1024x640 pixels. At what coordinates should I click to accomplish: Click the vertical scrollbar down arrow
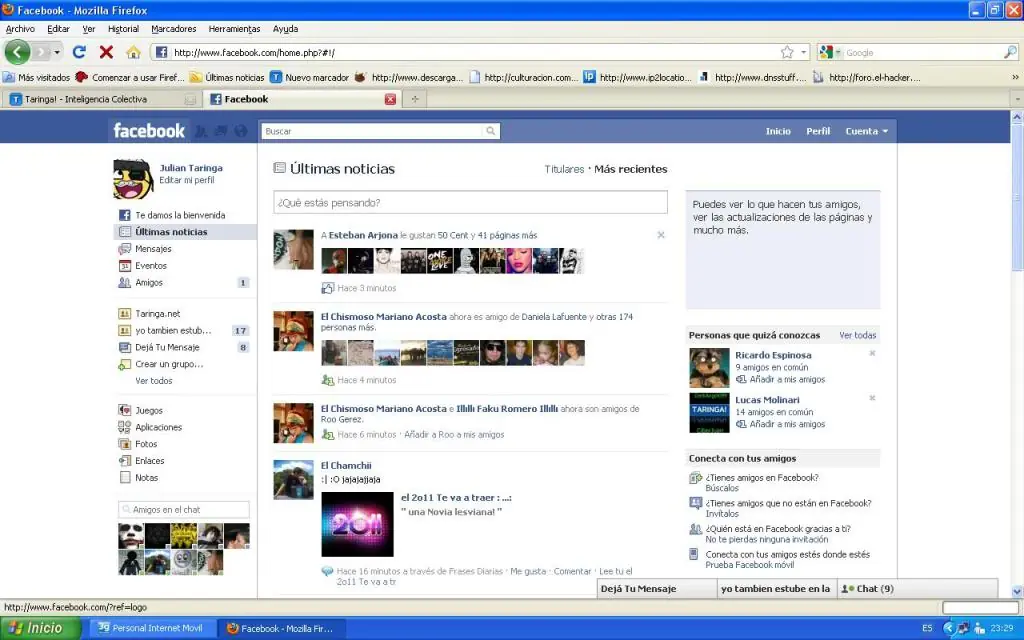click(x=1017, y=592)
